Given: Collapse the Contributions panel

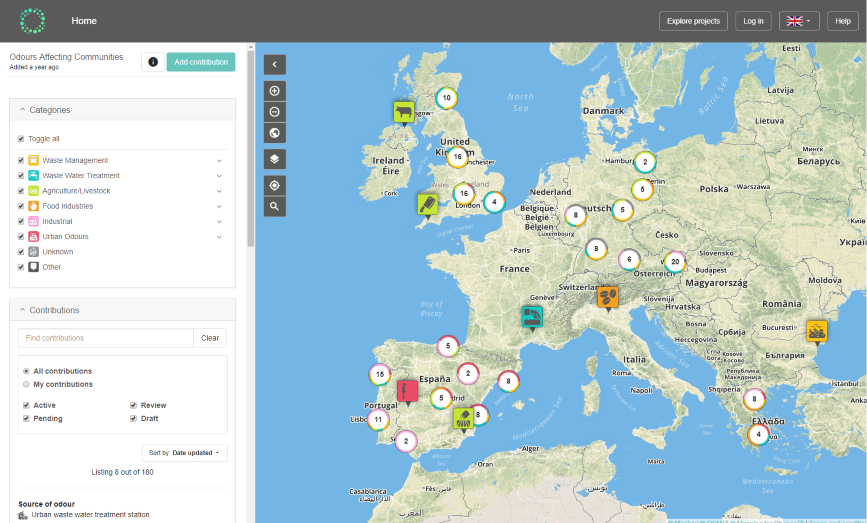Looking at the screenshot, I should point(122,310).
